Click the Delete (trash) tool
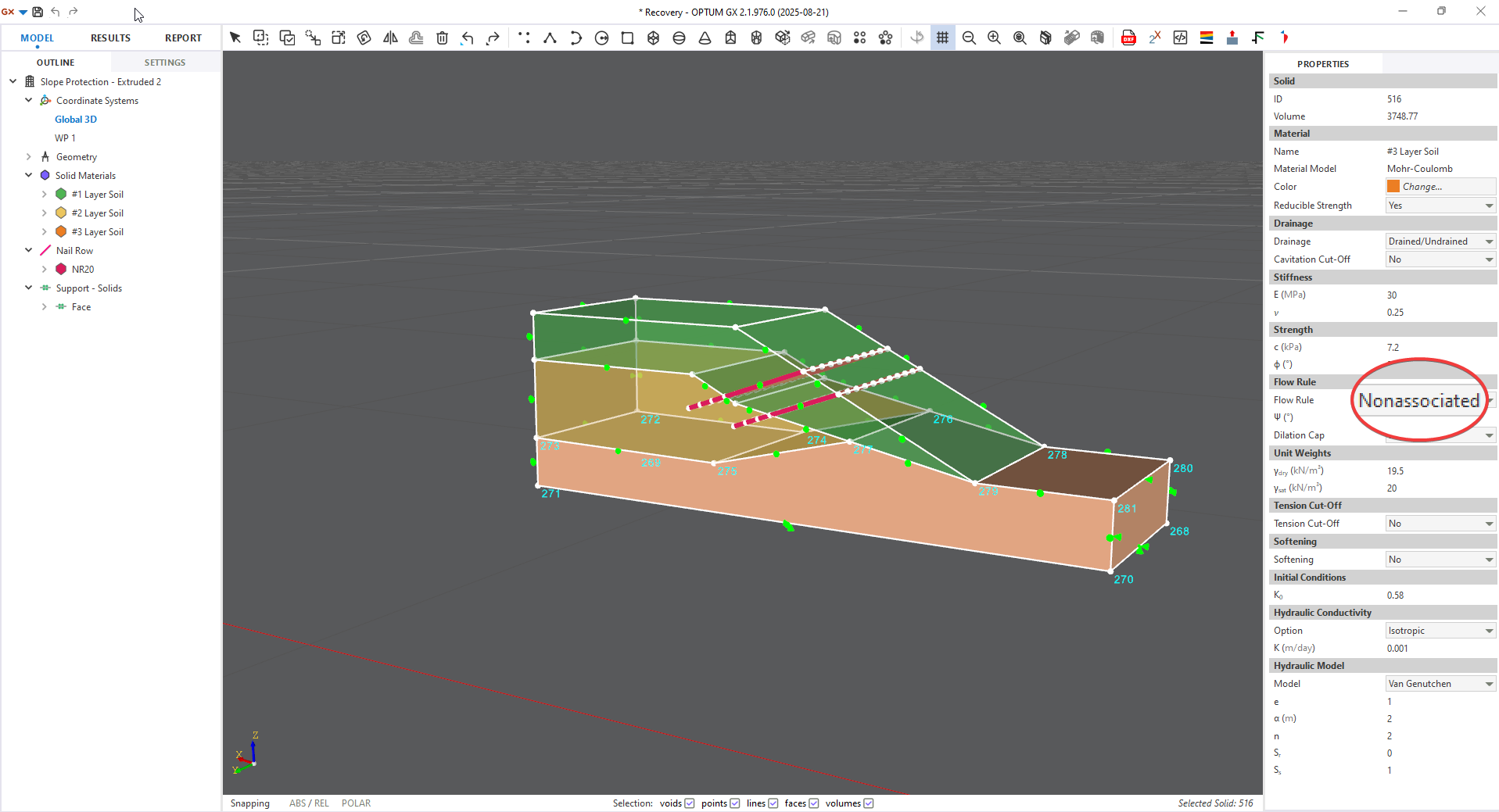 [442, 37]
